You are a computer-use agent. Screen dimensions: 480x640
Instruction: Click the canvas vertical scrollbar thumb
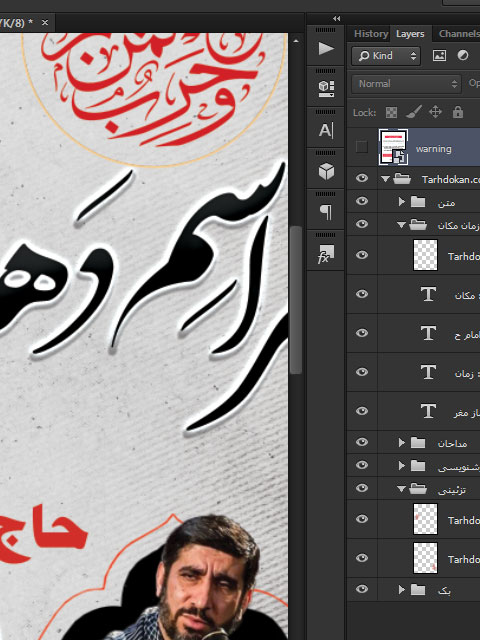pos(296,300)
